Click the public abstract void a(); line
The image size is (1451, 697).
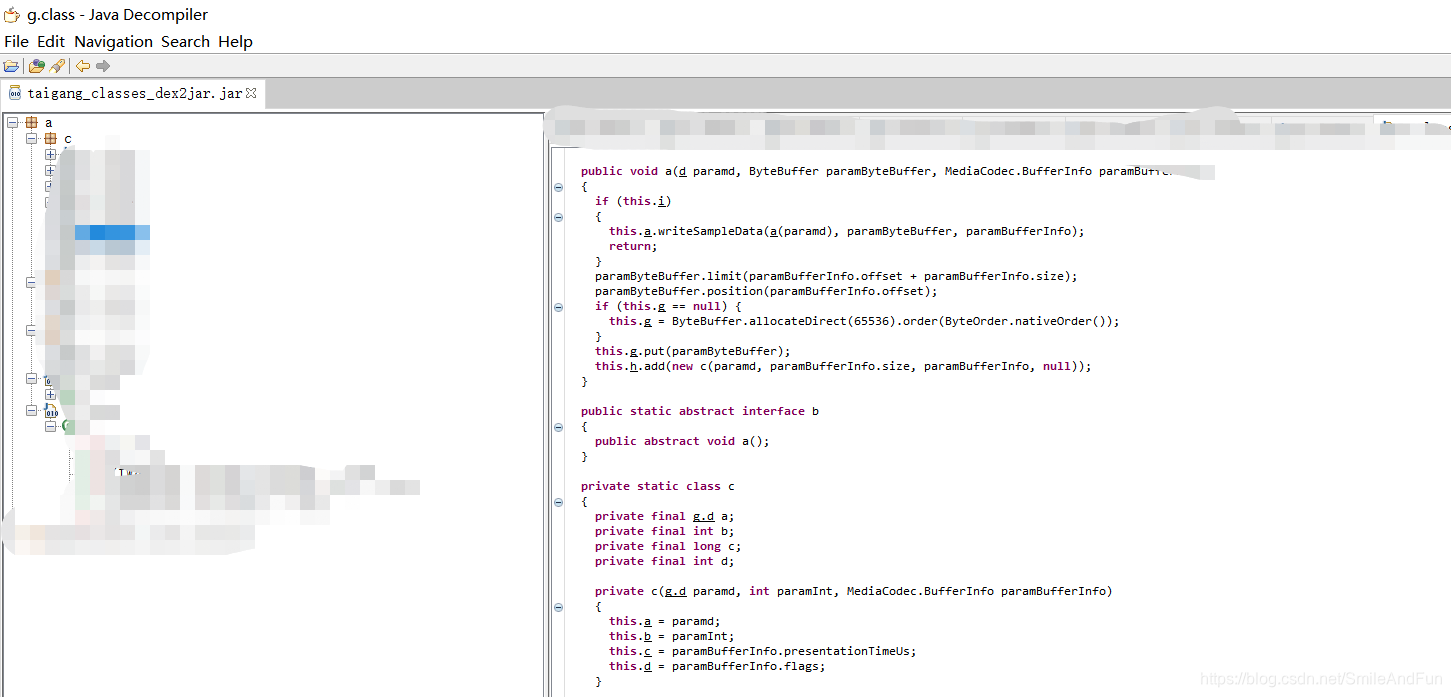[x=682, y=441]
